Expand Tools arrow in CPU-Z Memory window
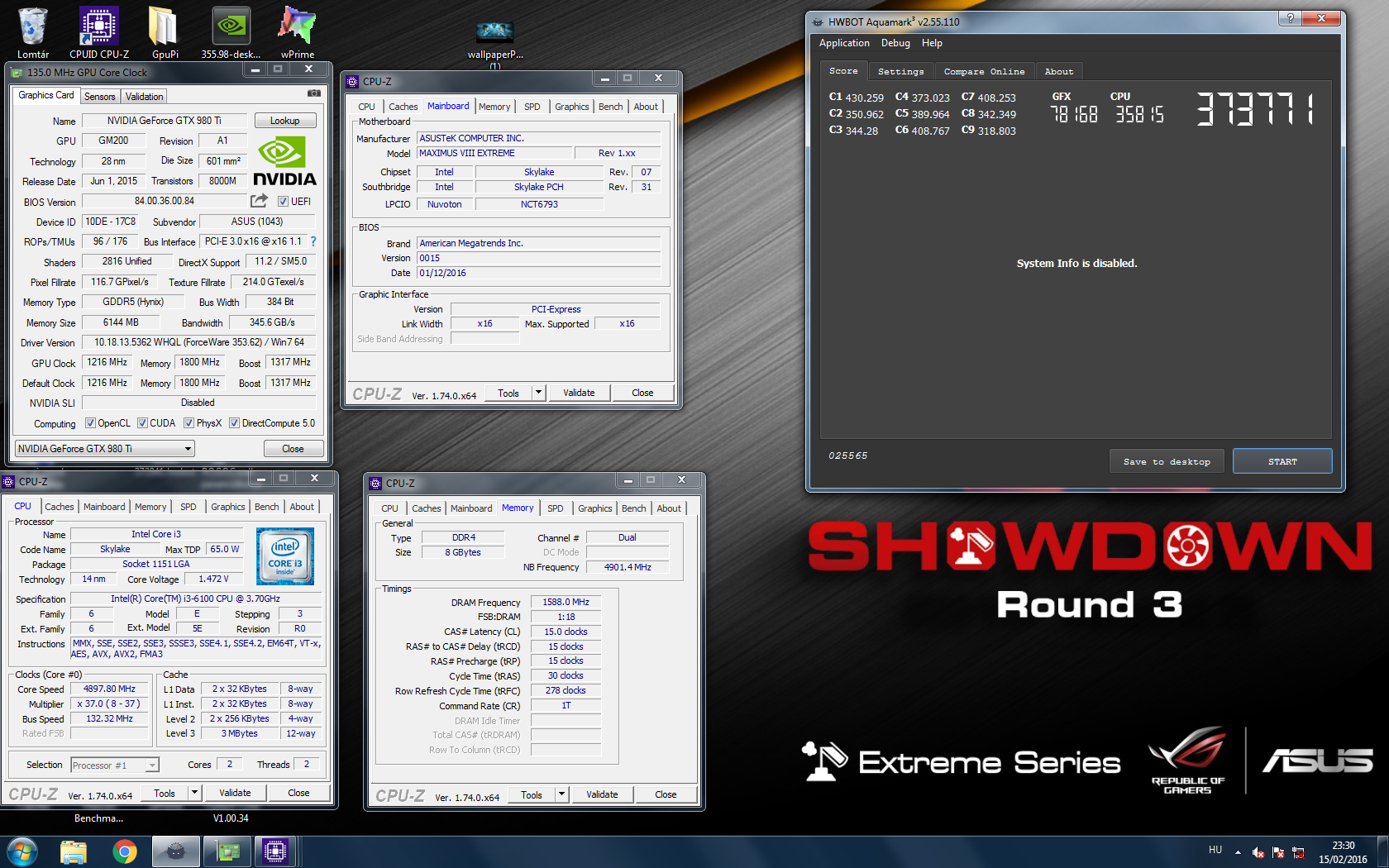The height and width of the screenshot is (868, 1389). (x=561, y=794)
